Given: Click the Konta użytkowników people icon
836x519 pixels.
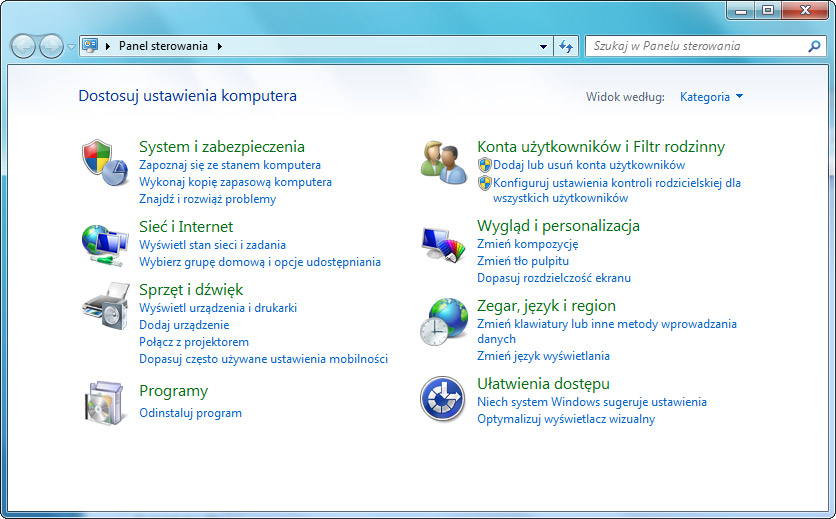Looking at the screenshot, I should pos(443,162).
